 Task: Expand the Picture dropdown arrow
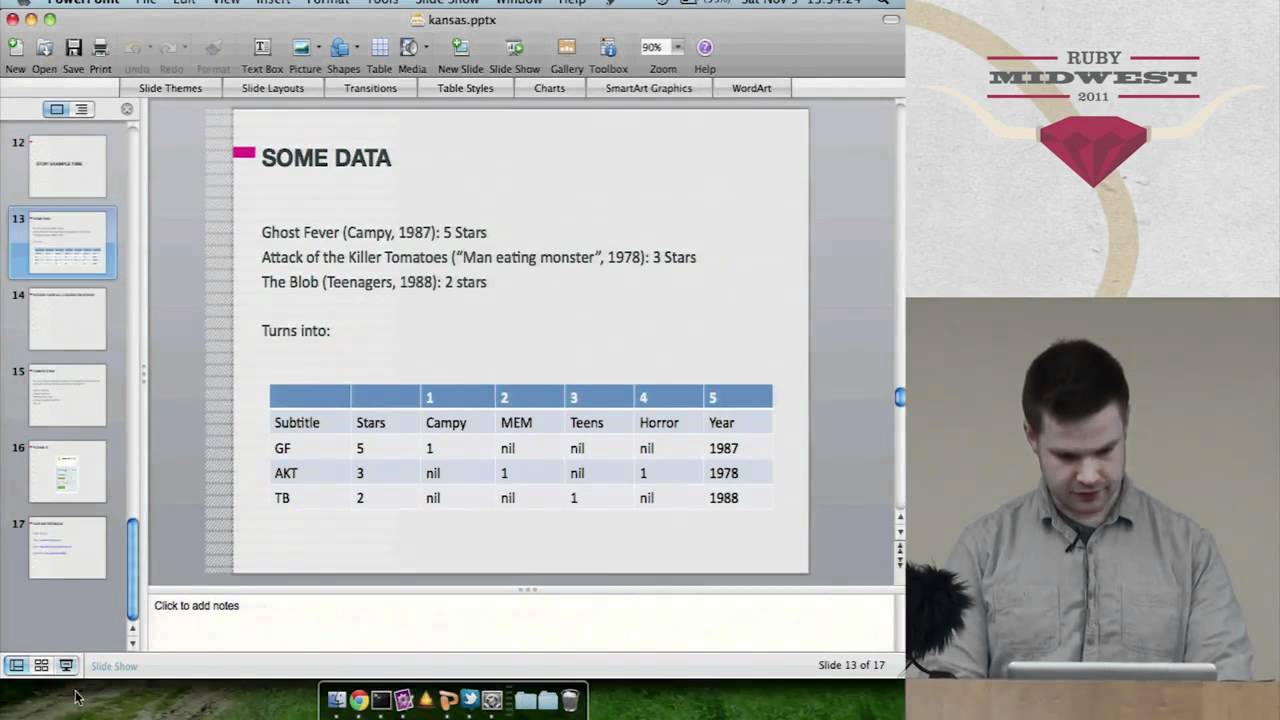point(319,47)
